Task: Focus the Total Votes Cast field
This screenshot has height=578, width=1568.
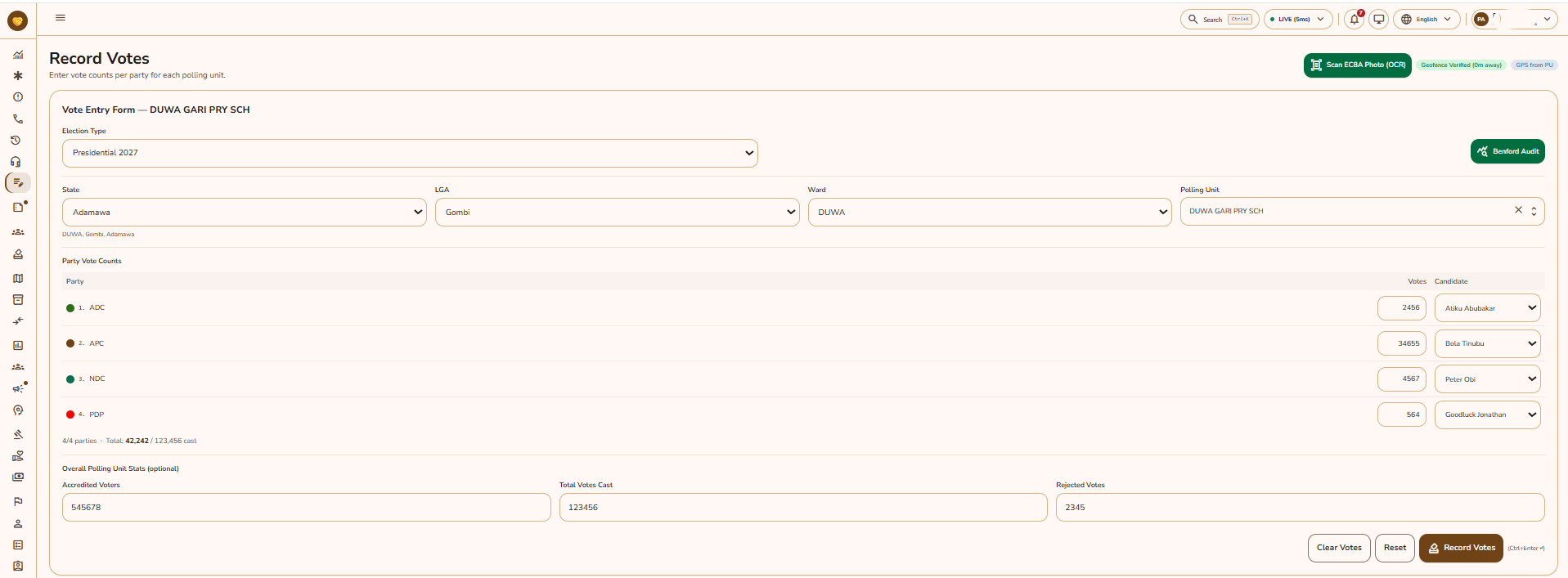Action: point(803,508)
